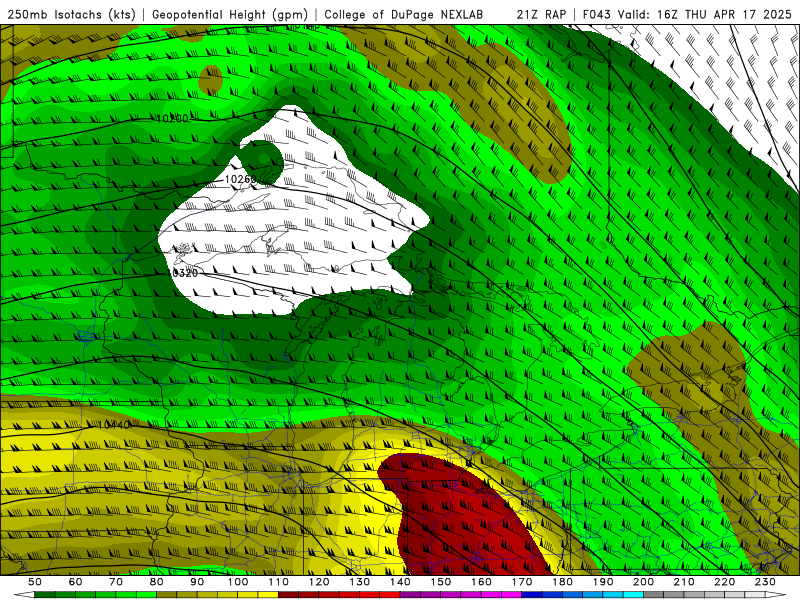Click the 180 kts legend value
800x600 pixels.
[562, 582]
